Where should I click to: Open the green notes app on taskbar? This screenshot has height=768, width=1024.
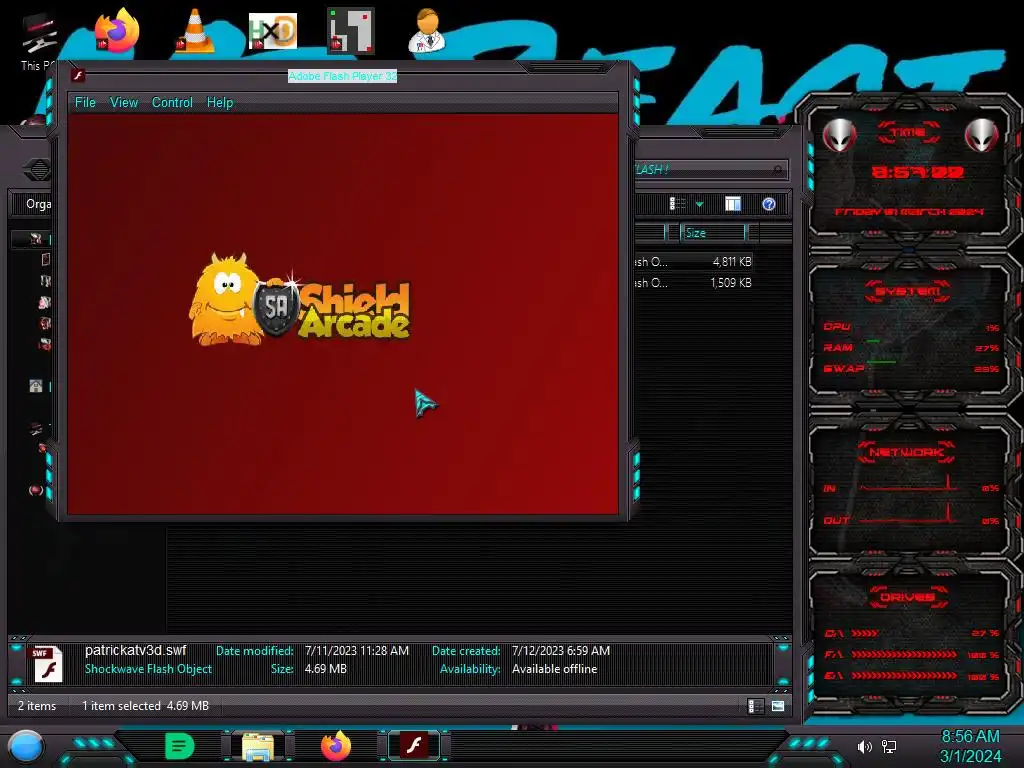[179, 746]
